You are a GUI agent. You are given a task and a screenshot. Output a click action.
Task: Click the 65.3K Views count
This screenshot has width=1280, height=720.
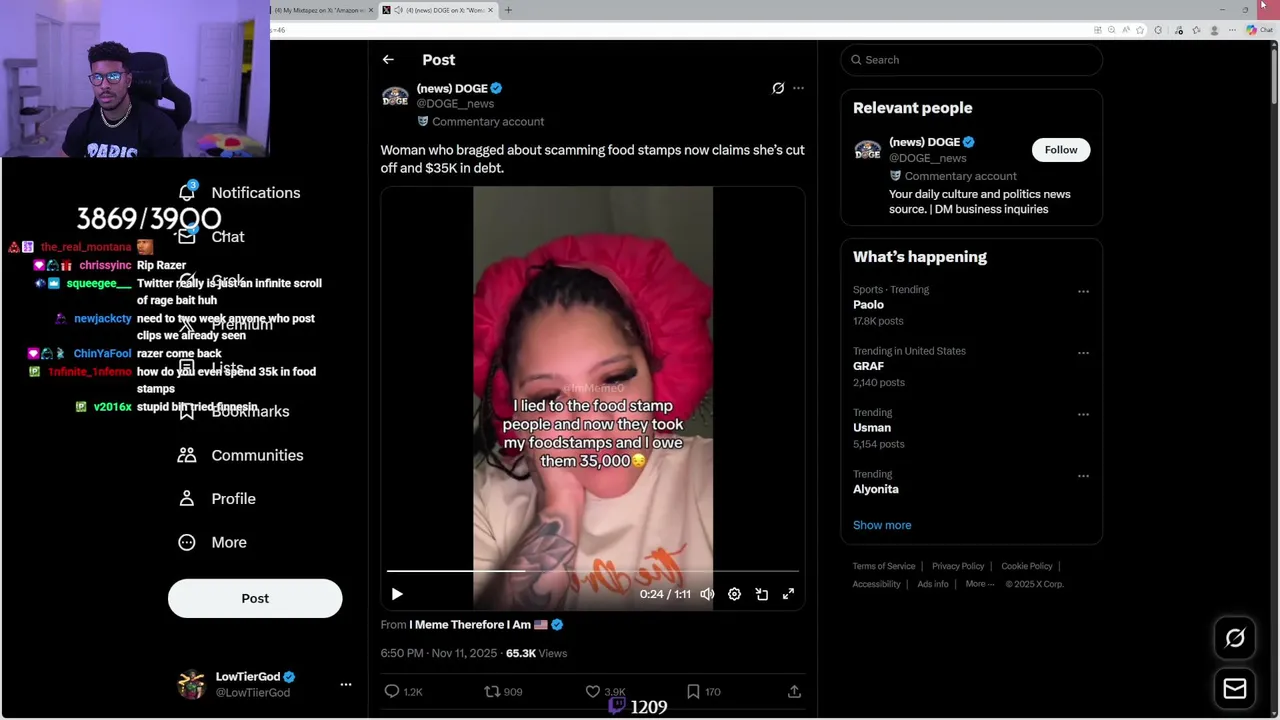tap(536, 653)
